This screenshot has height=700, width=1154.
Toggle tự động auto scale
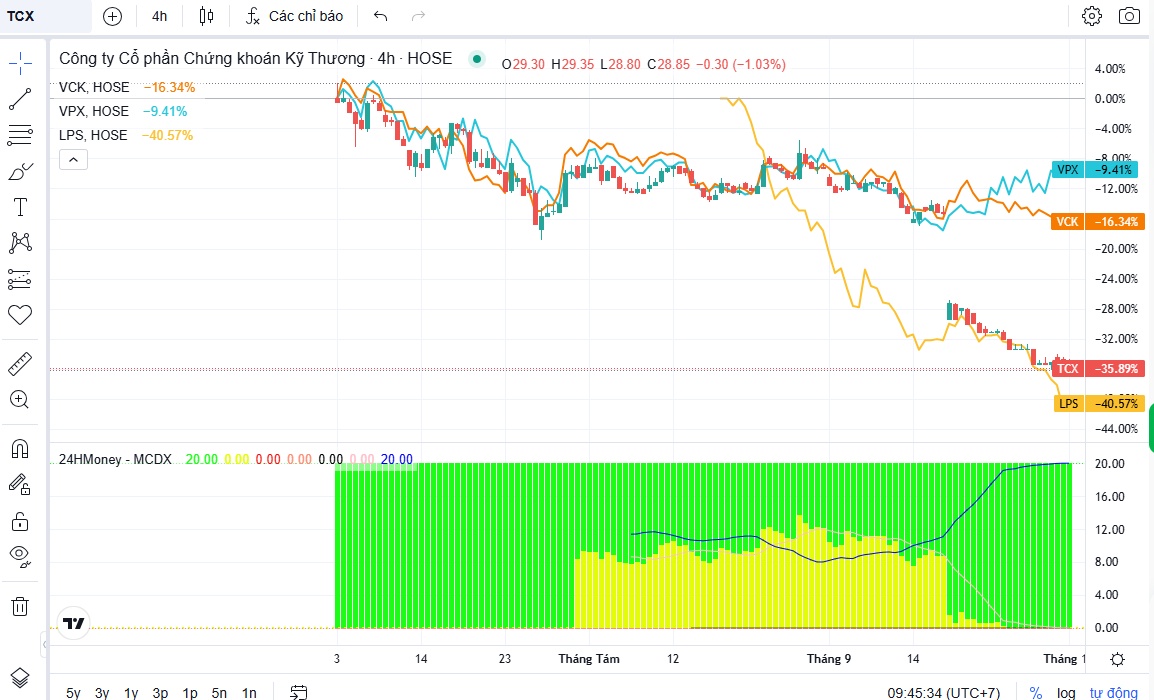[x=1114, y=693]
